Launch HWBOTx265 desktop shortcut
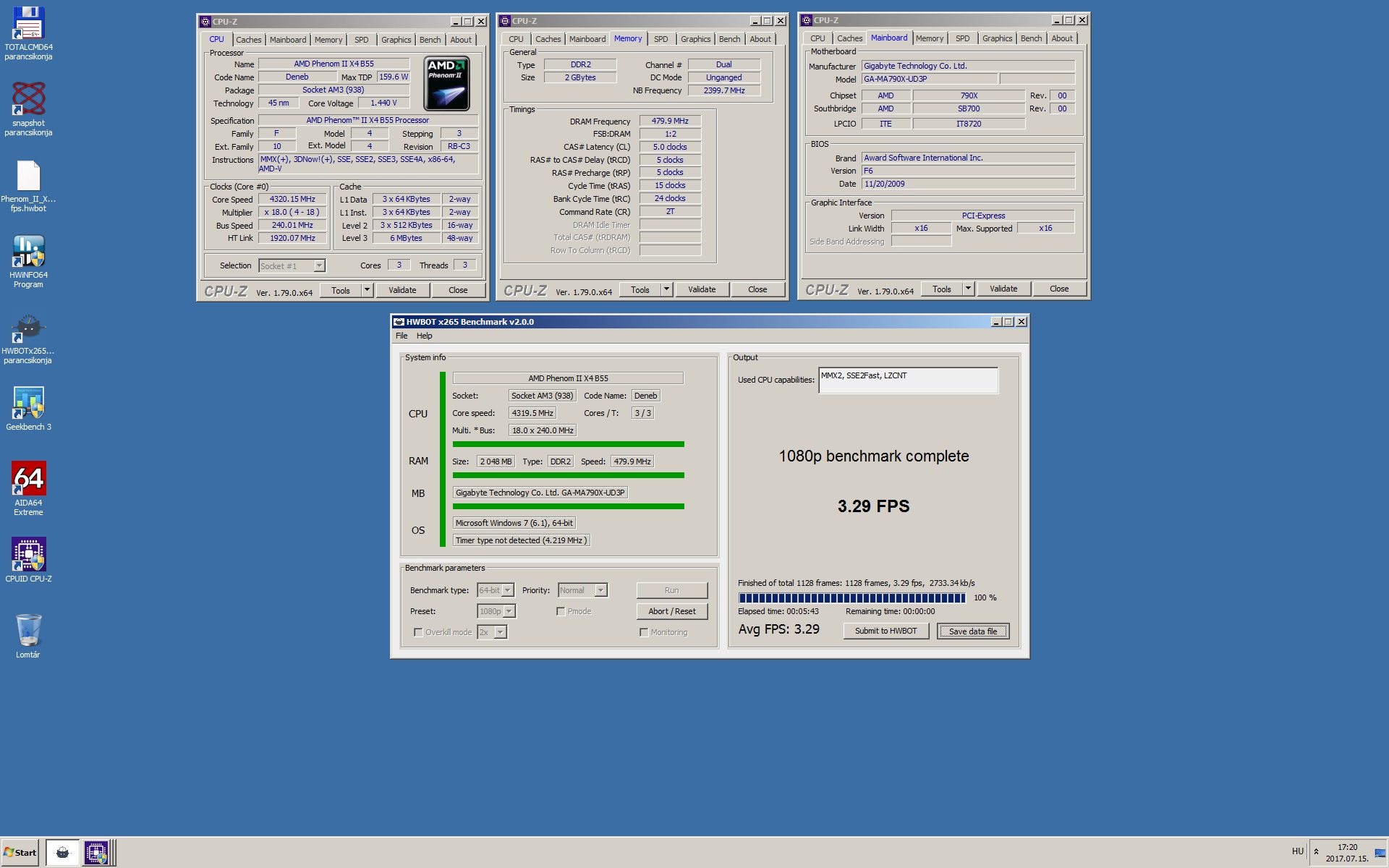 tap(28, 338)
